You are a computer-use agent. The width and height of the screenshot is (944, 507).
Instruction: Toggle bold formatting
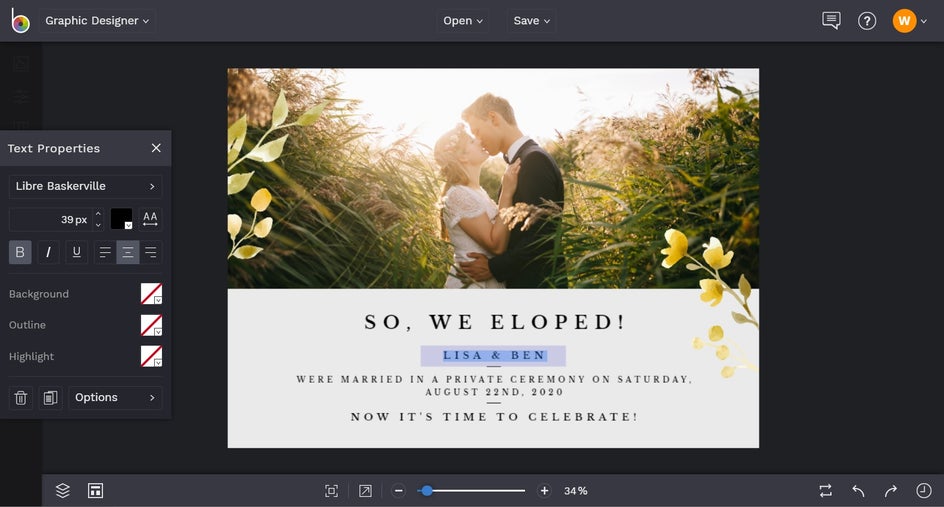tap(20, 252)
